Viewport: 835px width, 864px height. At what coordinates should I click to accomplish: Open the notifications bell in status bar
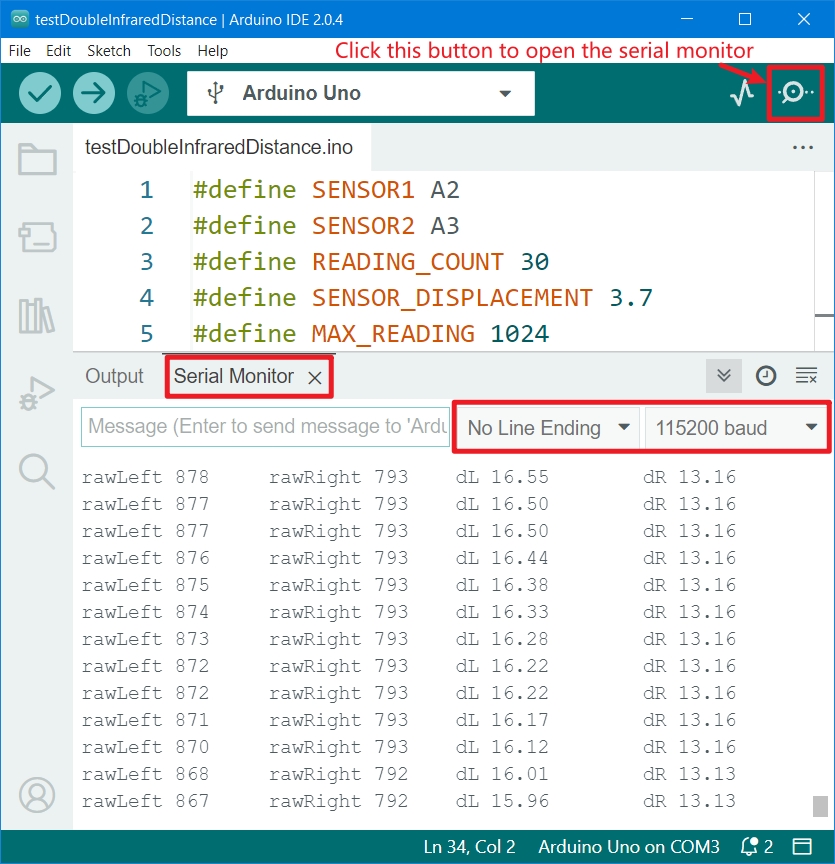point(750,847)
